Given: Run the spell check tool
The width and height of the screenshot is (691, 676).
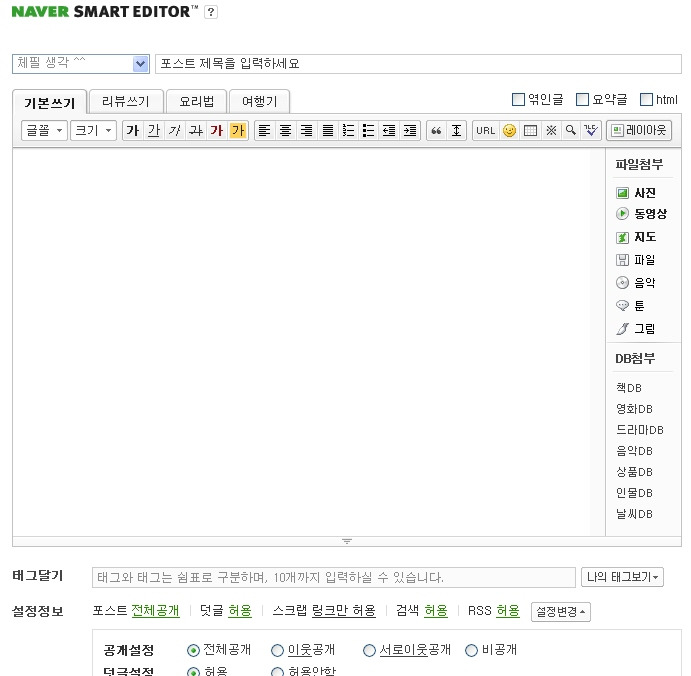Looking at the screenshot, I should pyautogui.click(x=591, y=130).
